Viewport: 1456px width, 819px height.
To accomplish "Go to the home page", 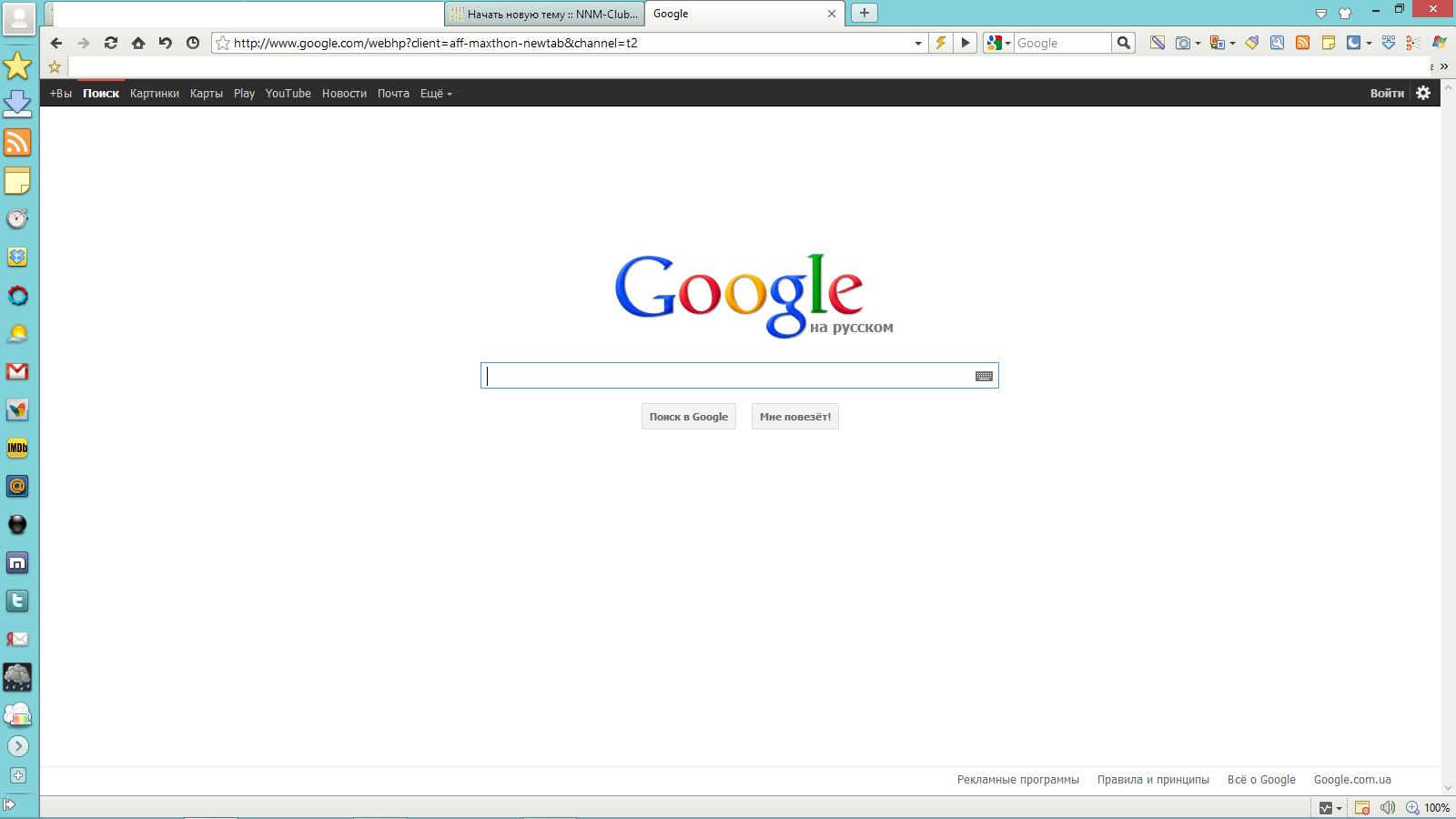I will pyautogui.click(x=138, y=43).
